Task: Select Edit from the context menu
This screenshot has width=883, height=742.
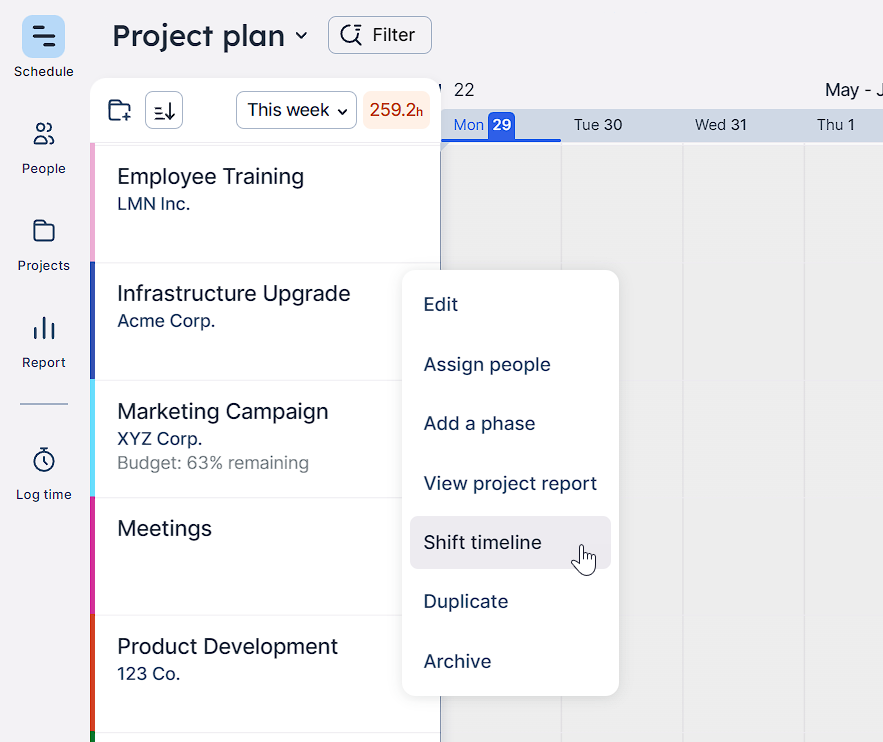Action: click(x=441, y=305)
